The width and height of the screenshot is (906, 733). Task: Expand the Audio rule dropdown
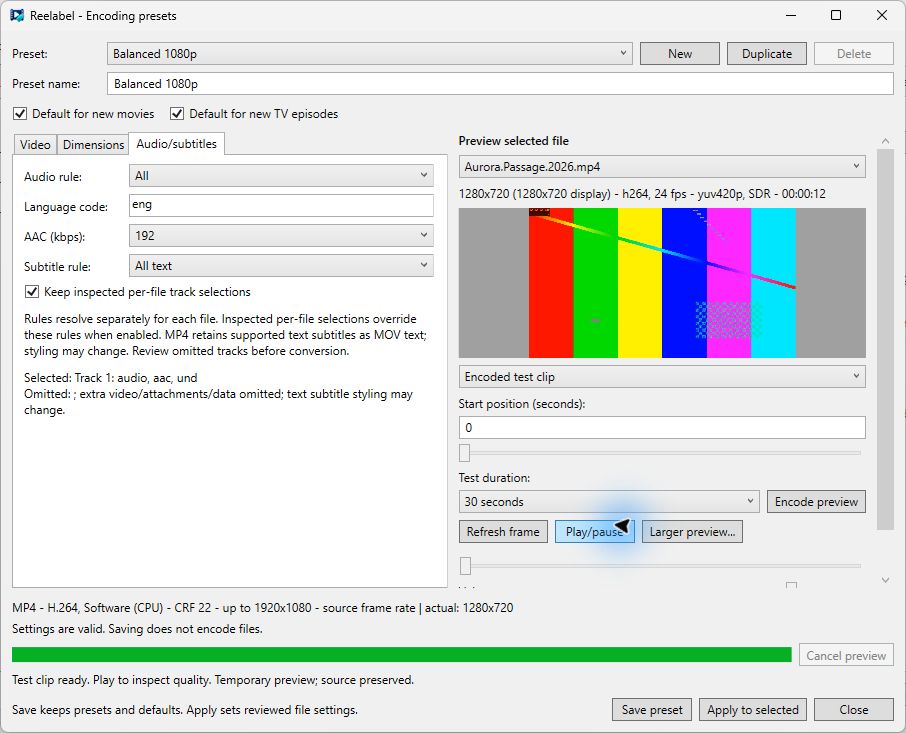281,176
